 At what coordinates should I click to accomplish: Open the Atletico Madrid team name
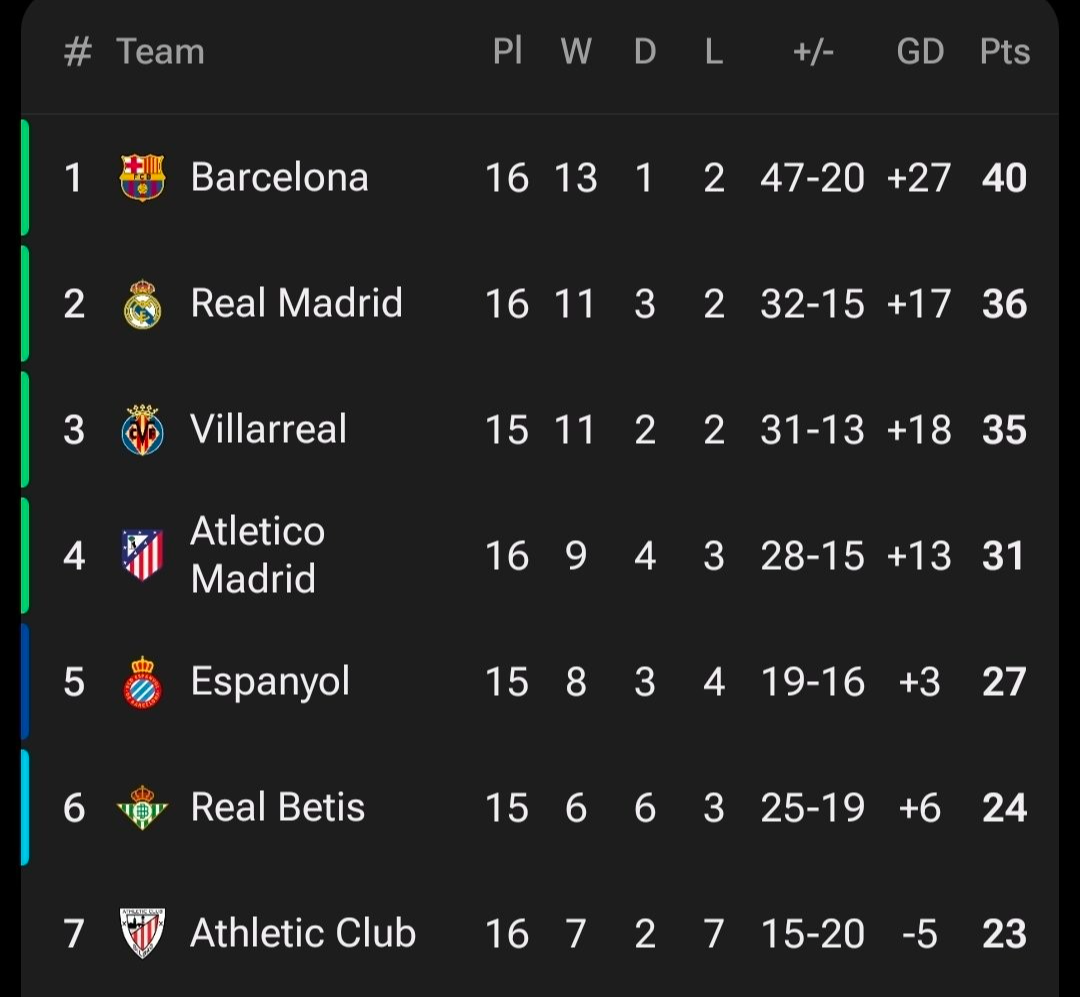point(257,555)
